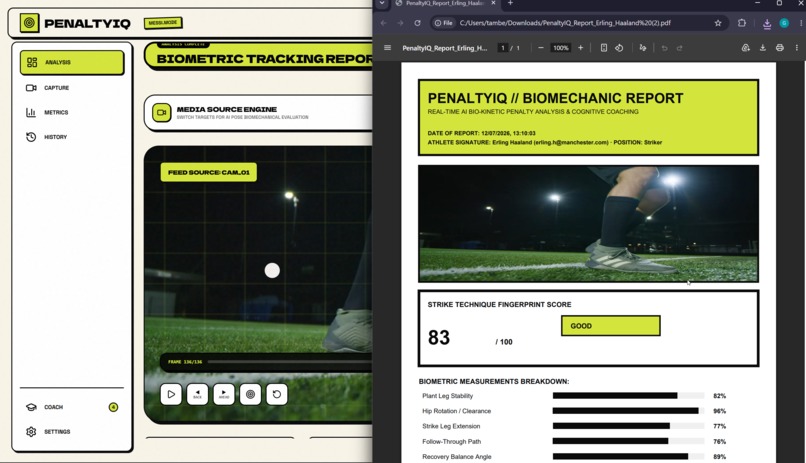This screenshot has width=806, height=463.
Task: Close the PenaltyIQ report browser tab
Action: click(493, 3)
